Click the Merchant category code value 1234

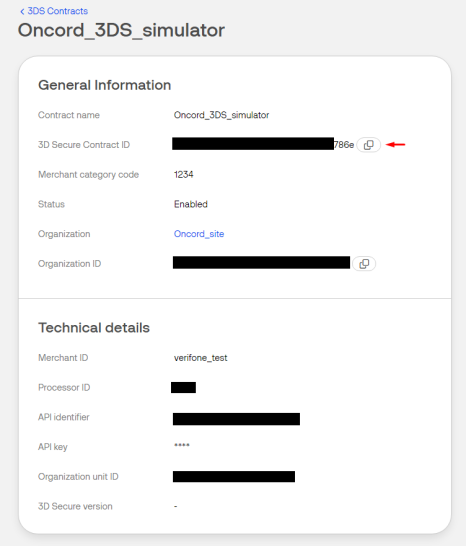(184, 174)
